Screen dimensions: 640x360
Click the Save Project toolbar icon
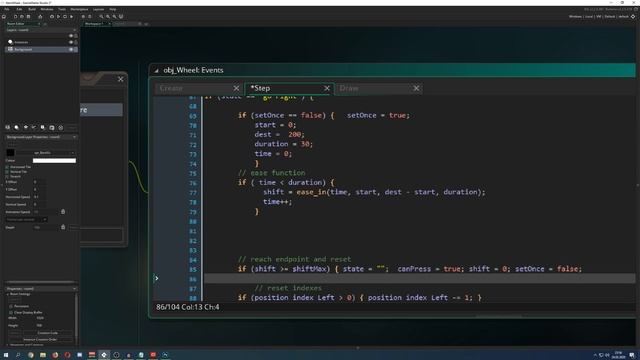tap(29, 17)
